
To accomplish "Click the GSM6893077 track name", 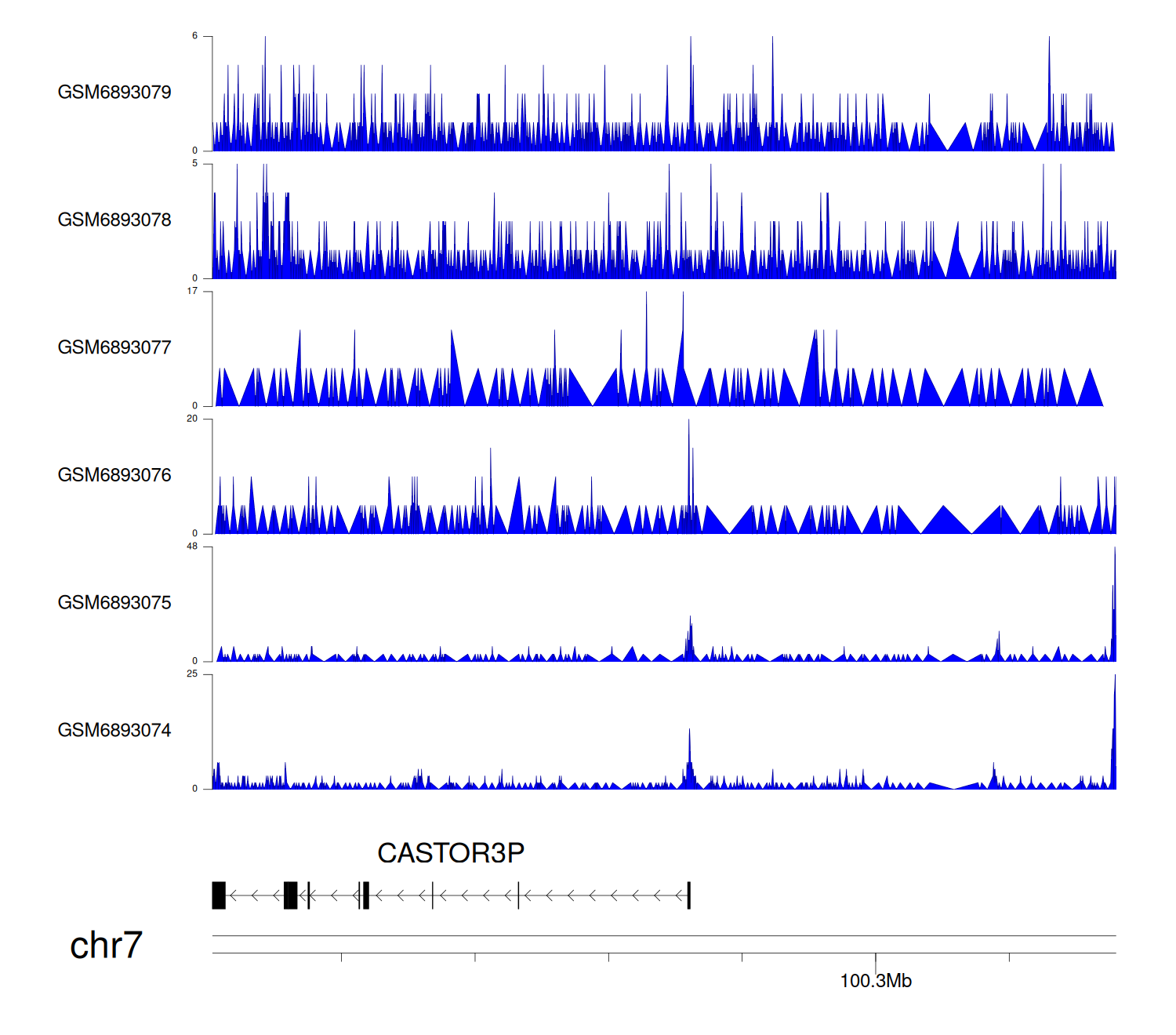I will [x=114, y=348].
